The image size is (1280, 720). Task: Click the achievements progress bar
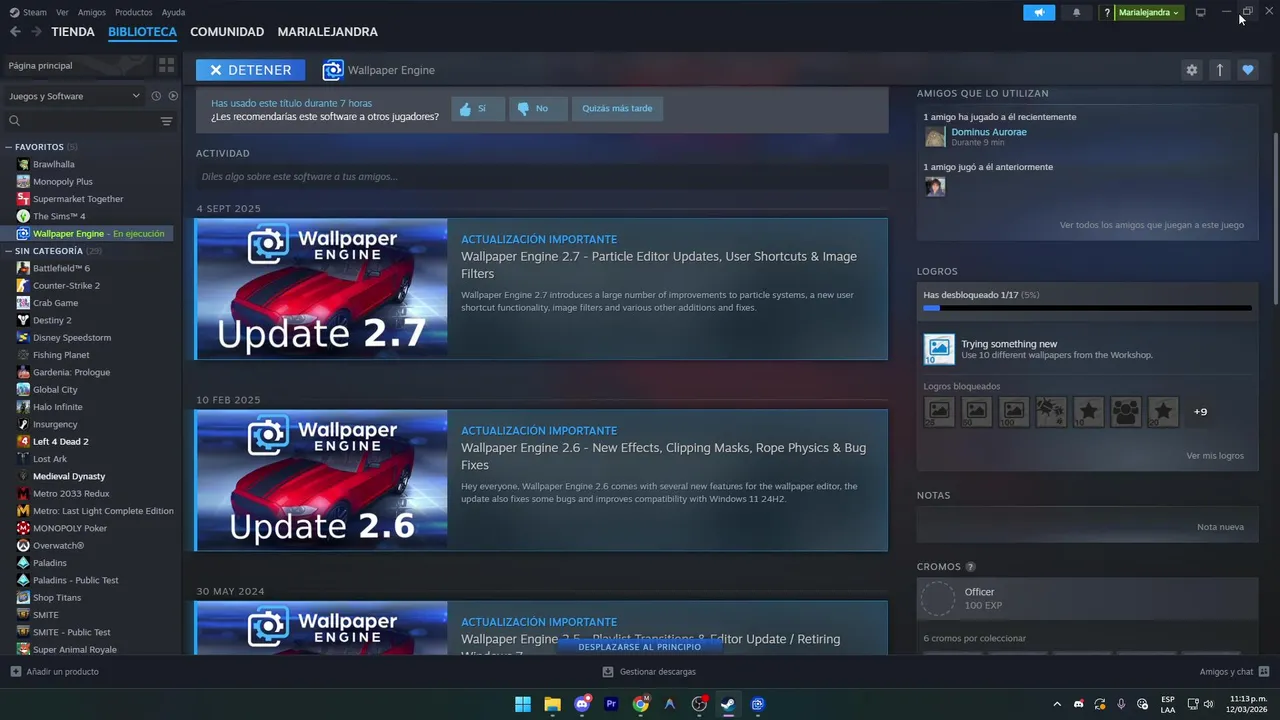[1087, 308]
